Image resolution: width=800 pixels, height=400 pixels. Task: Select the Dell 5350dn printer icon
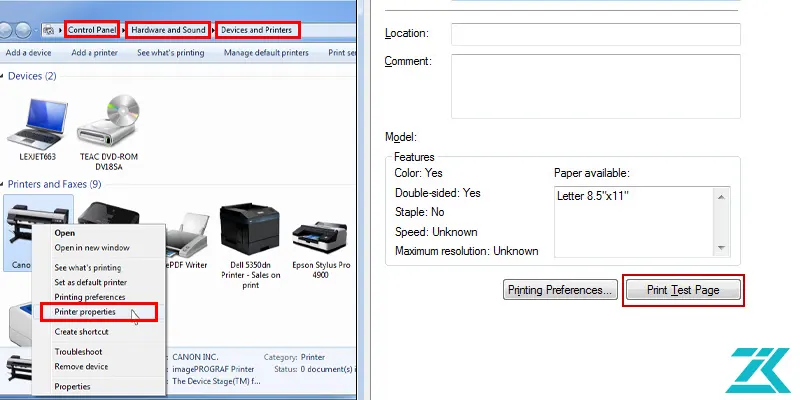tap(250, 230)
